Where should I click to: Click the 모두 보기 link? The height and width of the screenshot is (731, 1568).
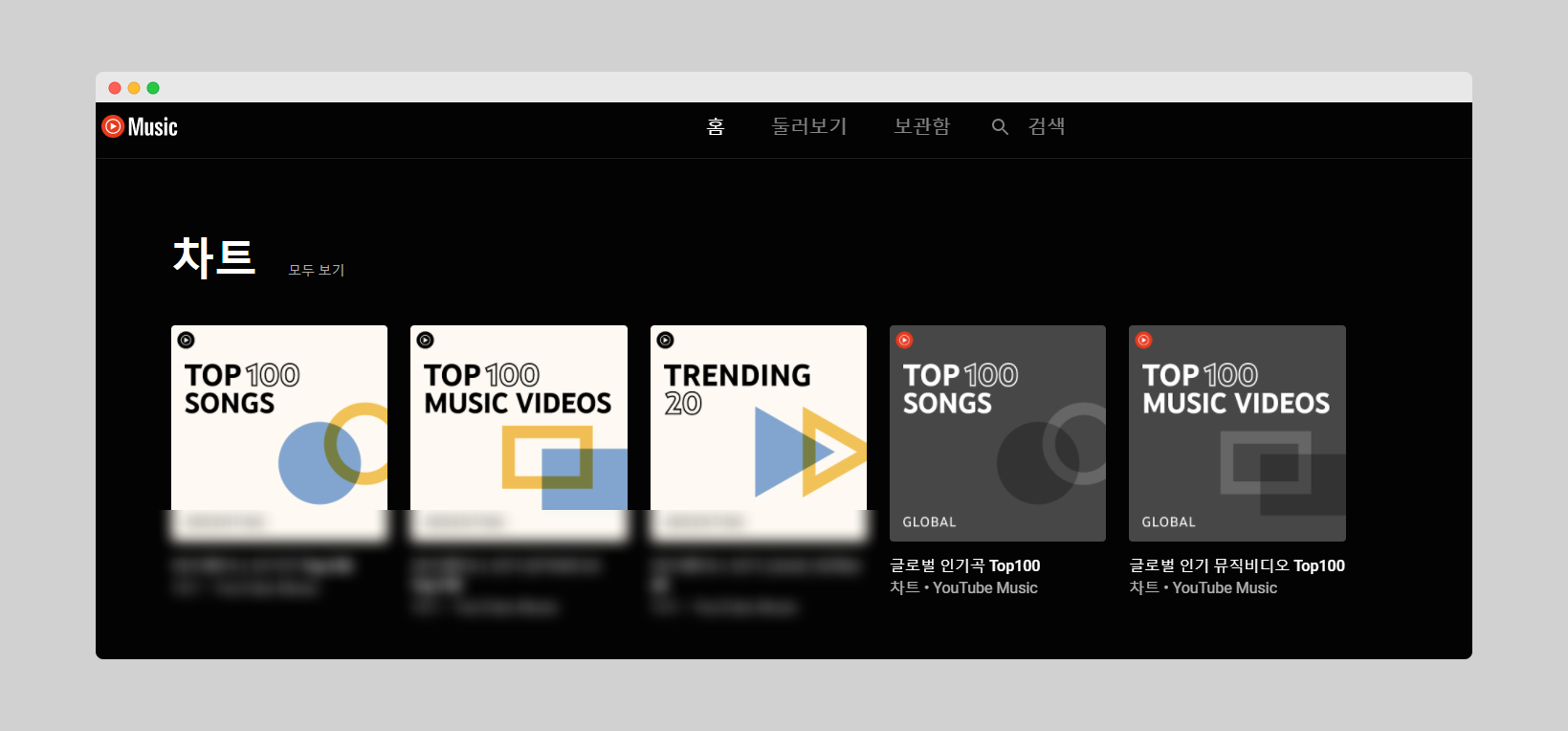pyautogui.click(x=317, y=270)
